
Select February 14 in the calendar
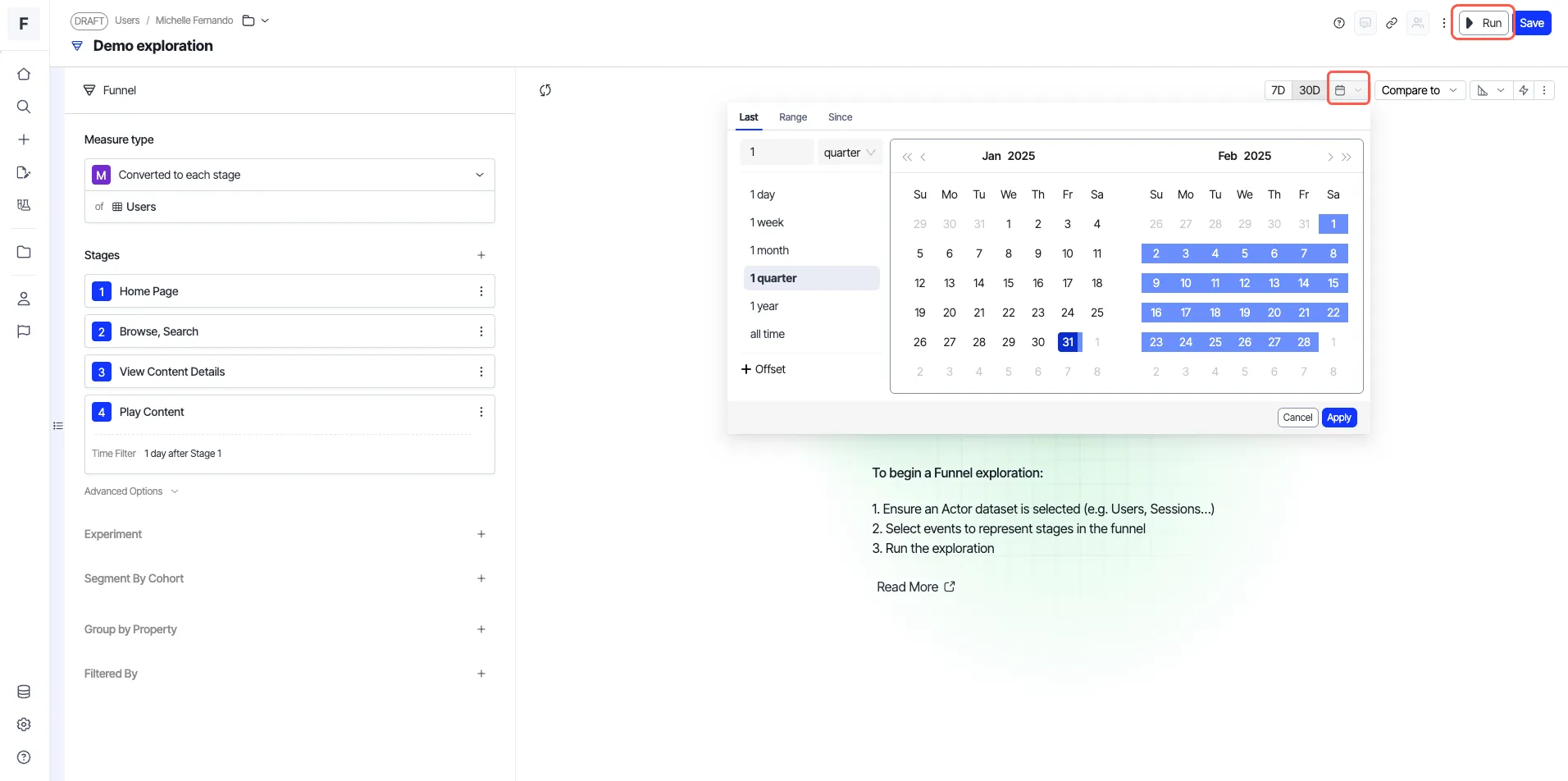1304,283
